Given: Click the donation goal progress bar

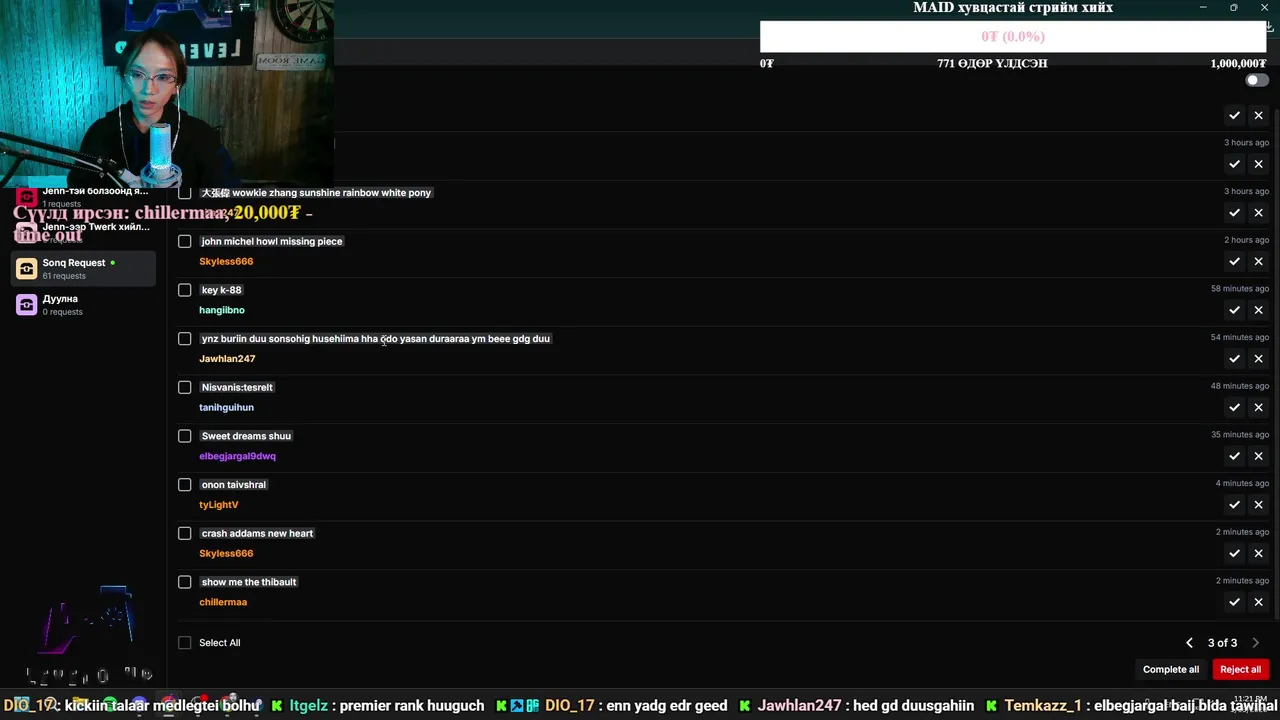Looking at the screenshot, I should click(1013, 37).
